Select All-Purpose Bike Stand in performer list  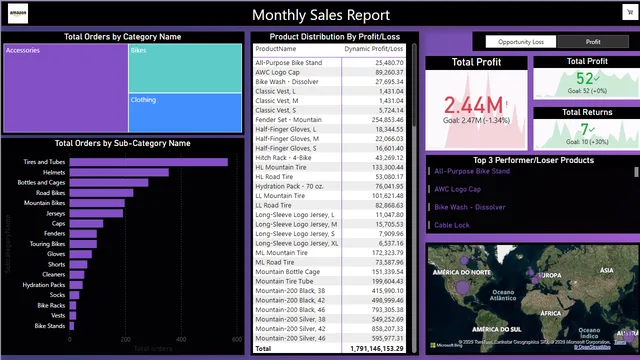click(x=472, y=171)
